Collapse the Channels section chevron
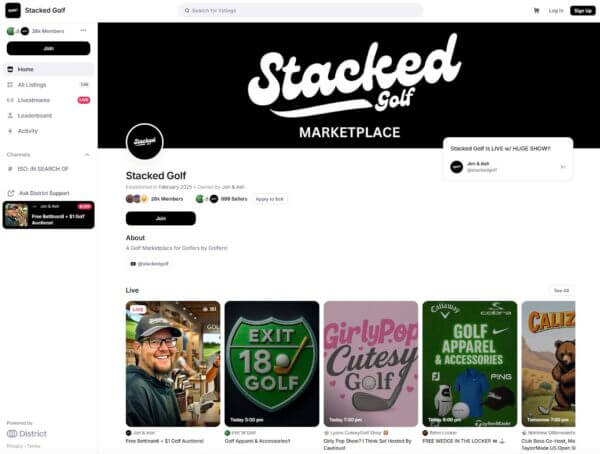The height and width of the screenshot is (454, 600). [87, 155]
